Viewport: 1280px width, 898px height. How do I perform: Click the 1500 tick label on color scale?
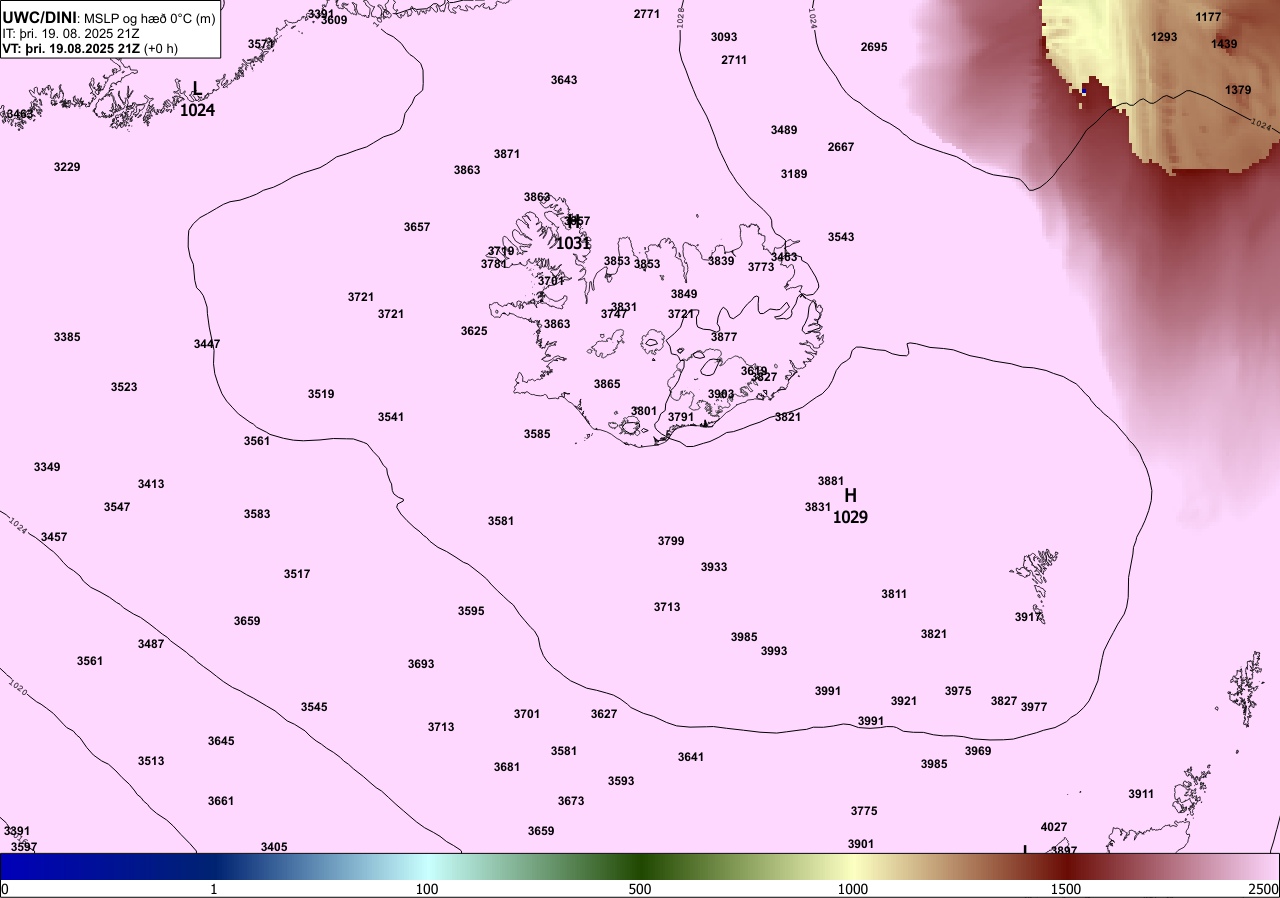tap(1065, 889)
